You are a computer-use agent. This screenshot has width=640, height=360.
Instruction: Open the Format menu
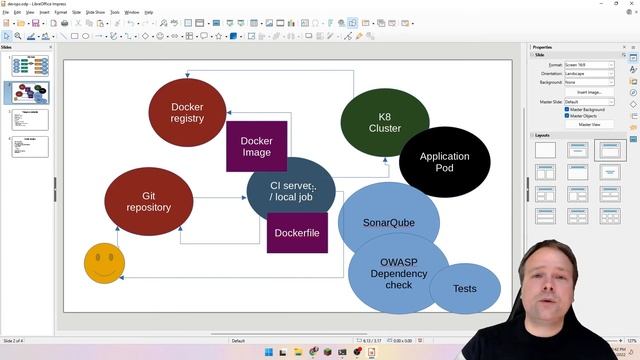point(60,13)
